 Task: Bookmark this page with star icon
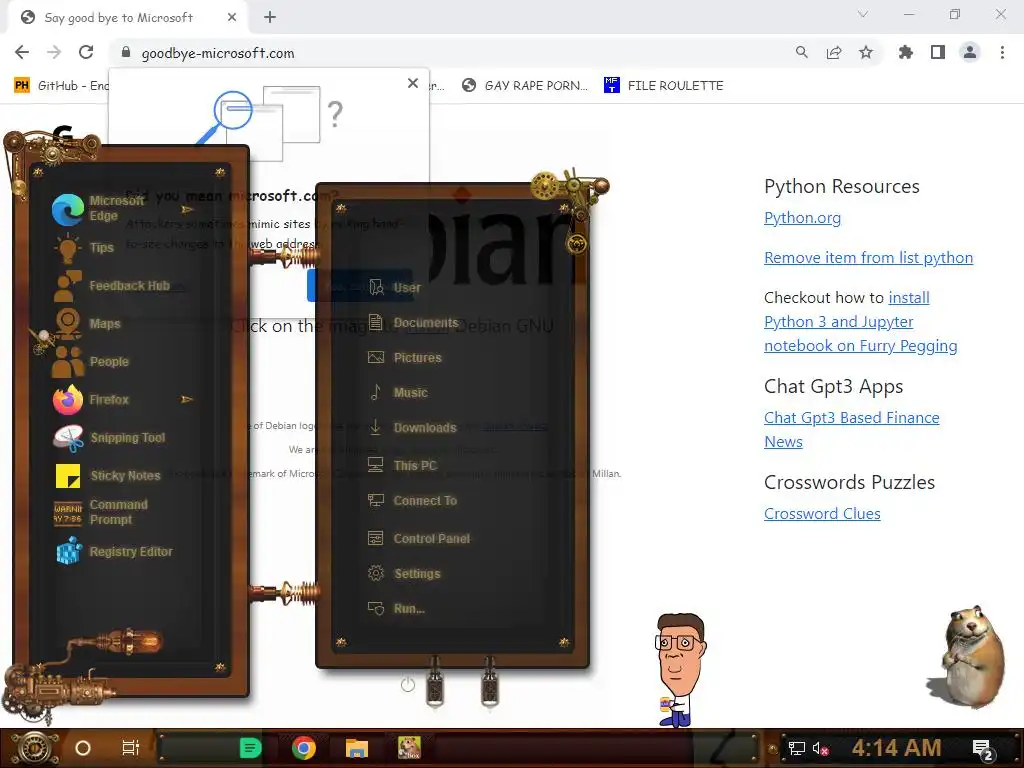[866, 52]
